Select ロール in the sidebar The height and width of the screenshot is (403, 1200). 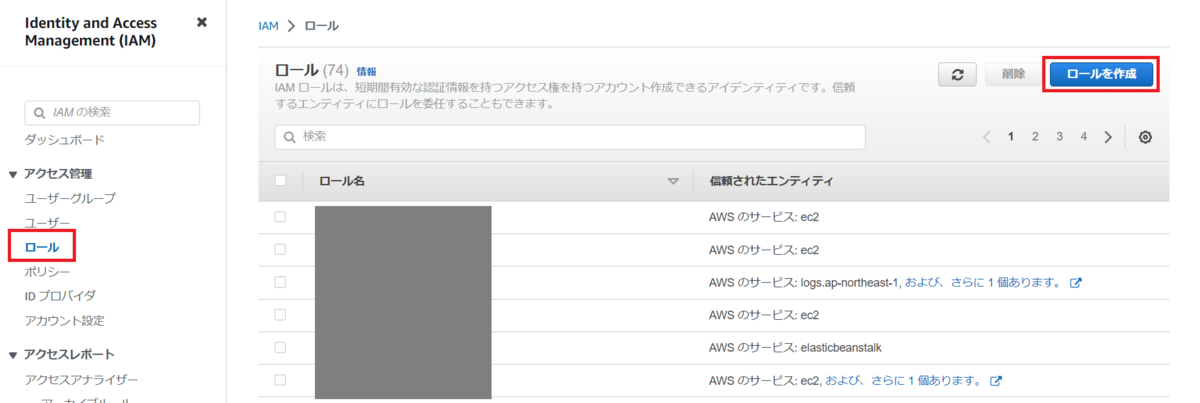point(42,246)
